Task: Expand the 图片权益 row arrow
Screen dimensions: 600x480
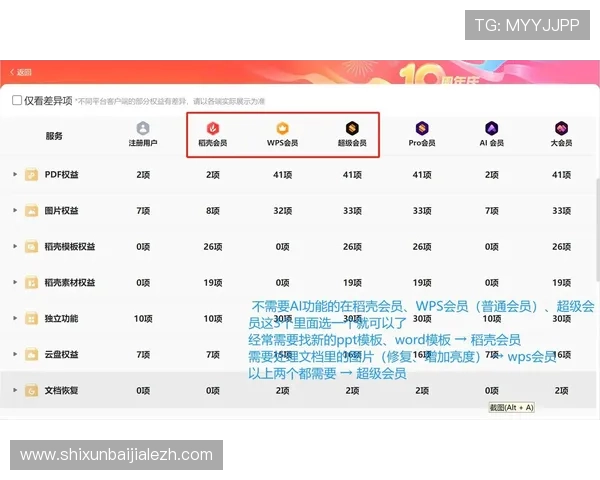Action: click(x=15, y=210)
